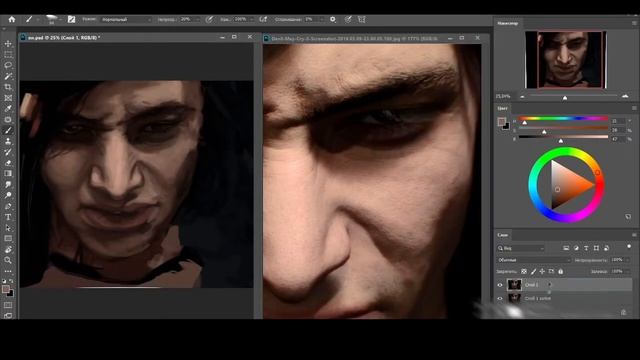The width and height of the screenshot is (640, 360).
Task: Switch to the Layers panel tab
Action: [x=502, y=235]
